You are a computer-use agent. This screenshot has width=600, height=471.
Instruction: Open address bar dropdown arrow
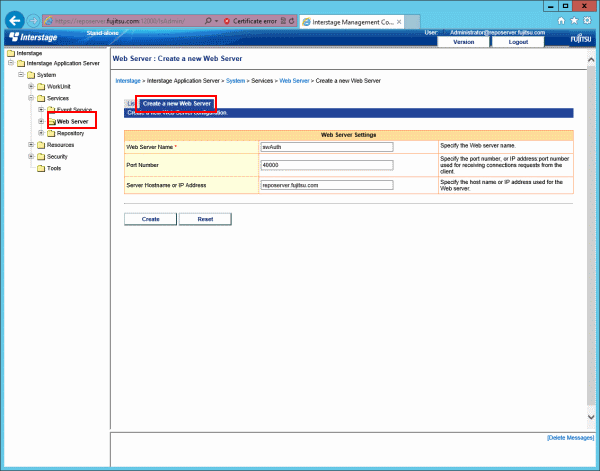tap(217, 21)
